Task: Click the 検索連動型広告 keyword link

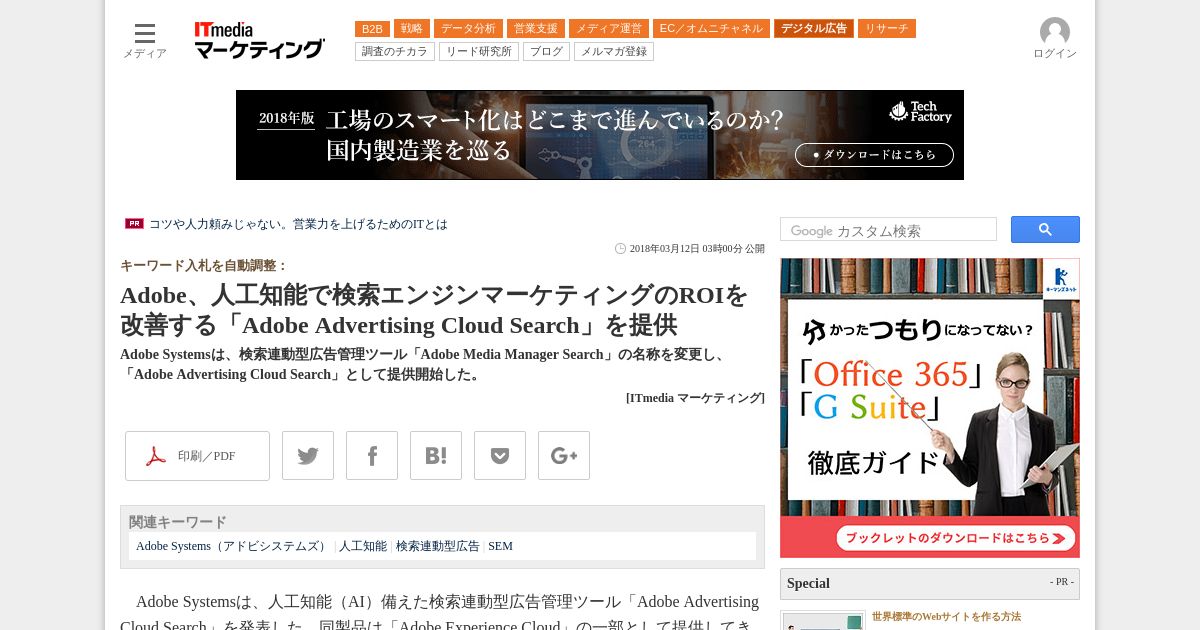Action: [438, 546]
